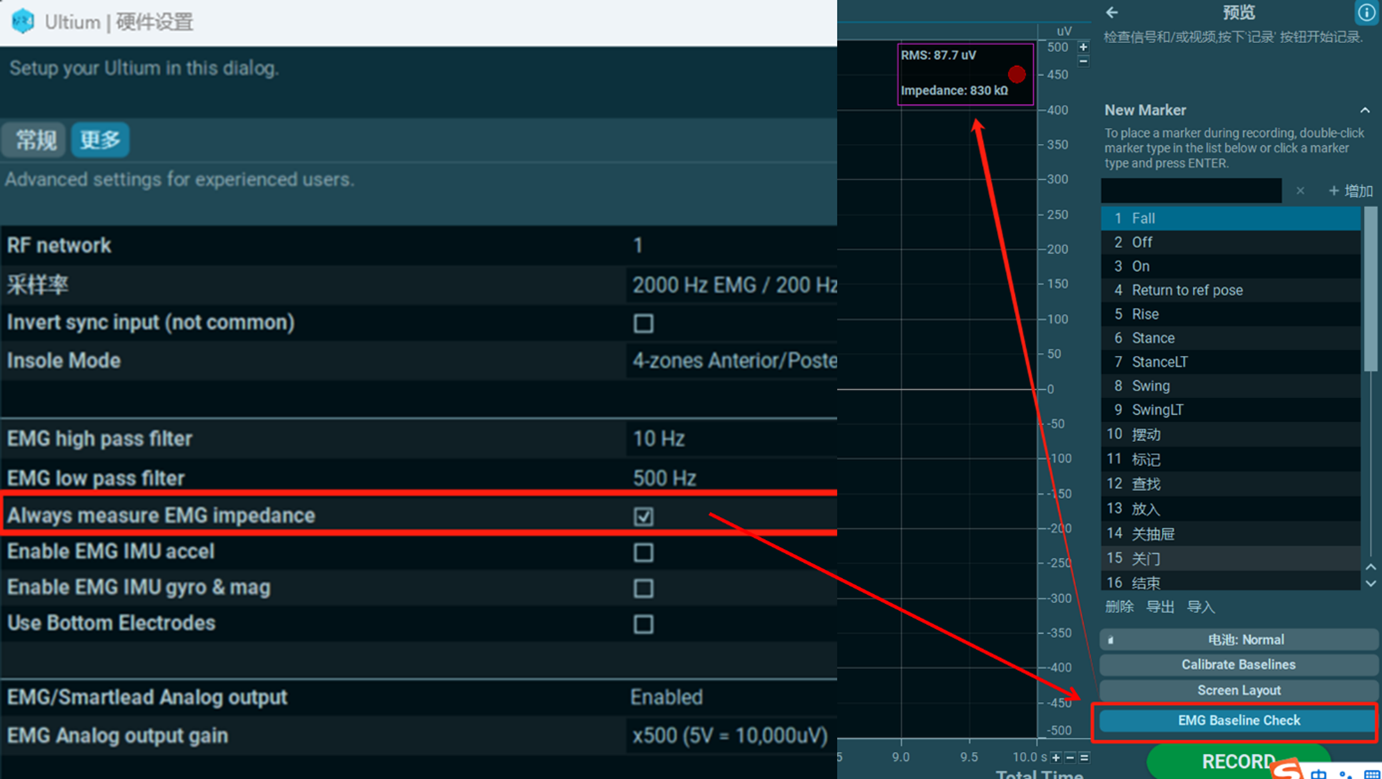
Task: Toggle the Invert sync input checkbox
Action: [x=644, y=323]
